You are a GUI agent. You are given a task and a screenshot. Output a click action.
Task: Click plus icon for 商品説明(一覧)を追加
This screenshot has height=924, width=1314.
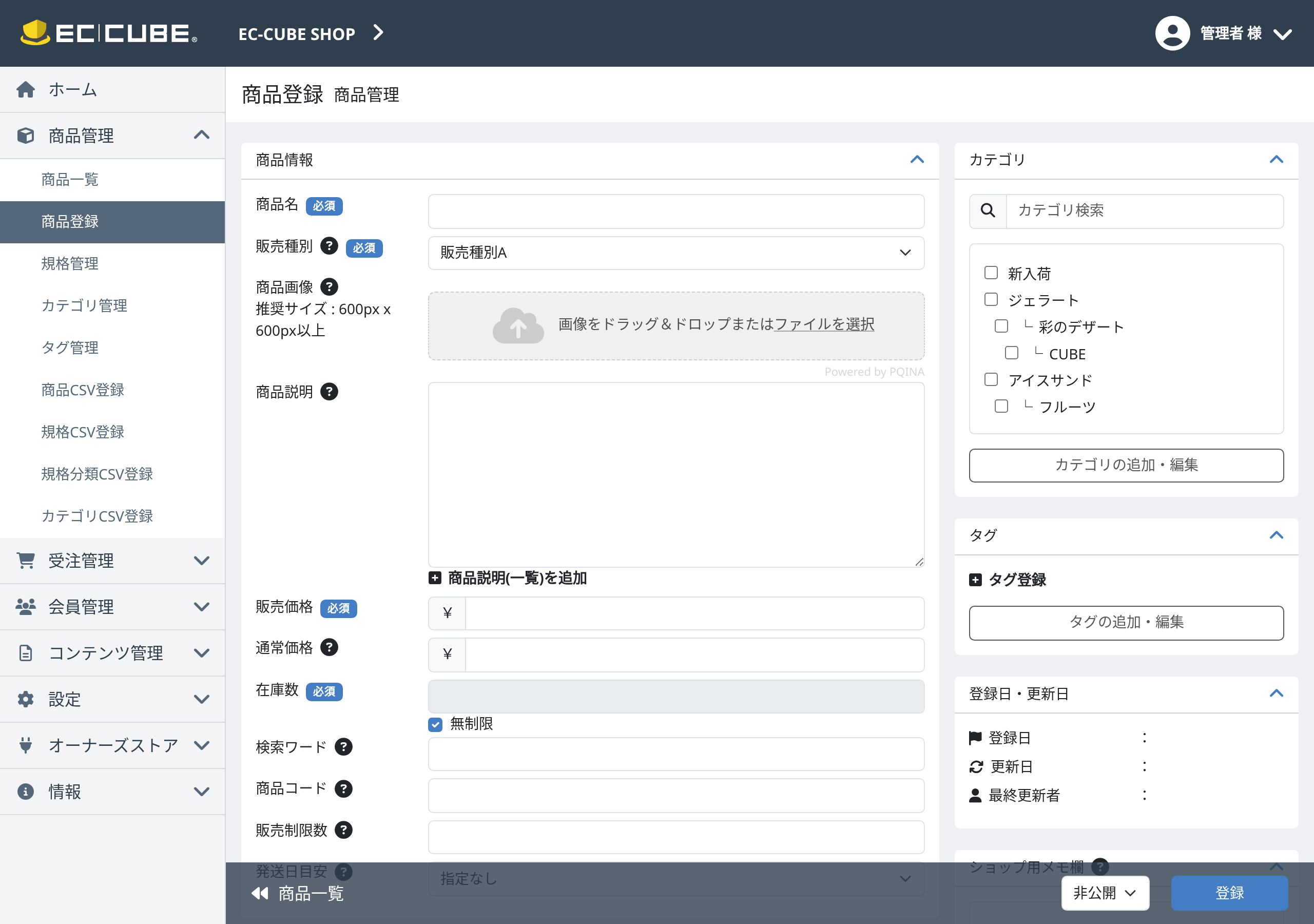point(435,578)
